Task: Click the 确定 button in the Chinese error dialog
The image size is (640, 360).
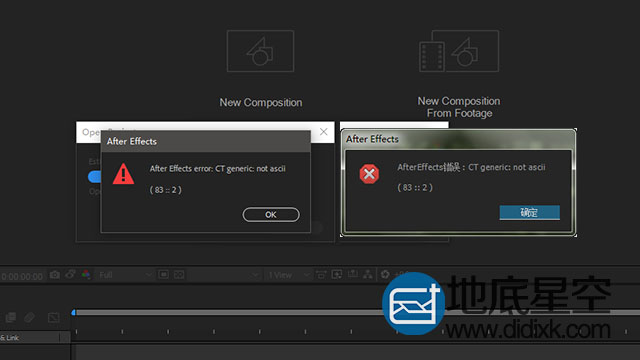Action: click(529, 212)
